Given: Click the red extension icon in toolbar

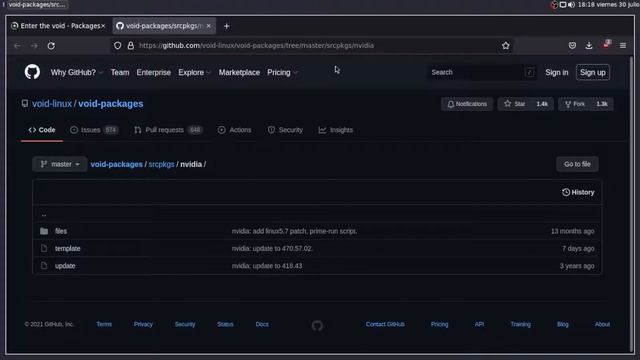Looking at the screenshot, I should click(x=606, y=44).
